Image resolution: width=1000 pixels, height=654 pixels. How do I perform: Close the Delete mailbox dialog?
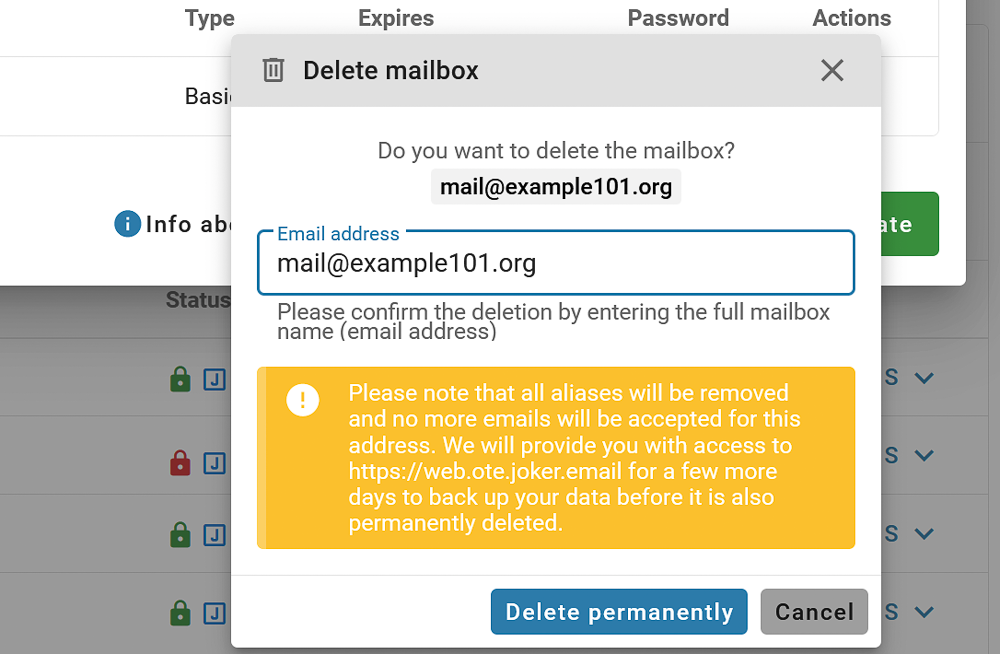pyautogui.click(x=832, y=70)
